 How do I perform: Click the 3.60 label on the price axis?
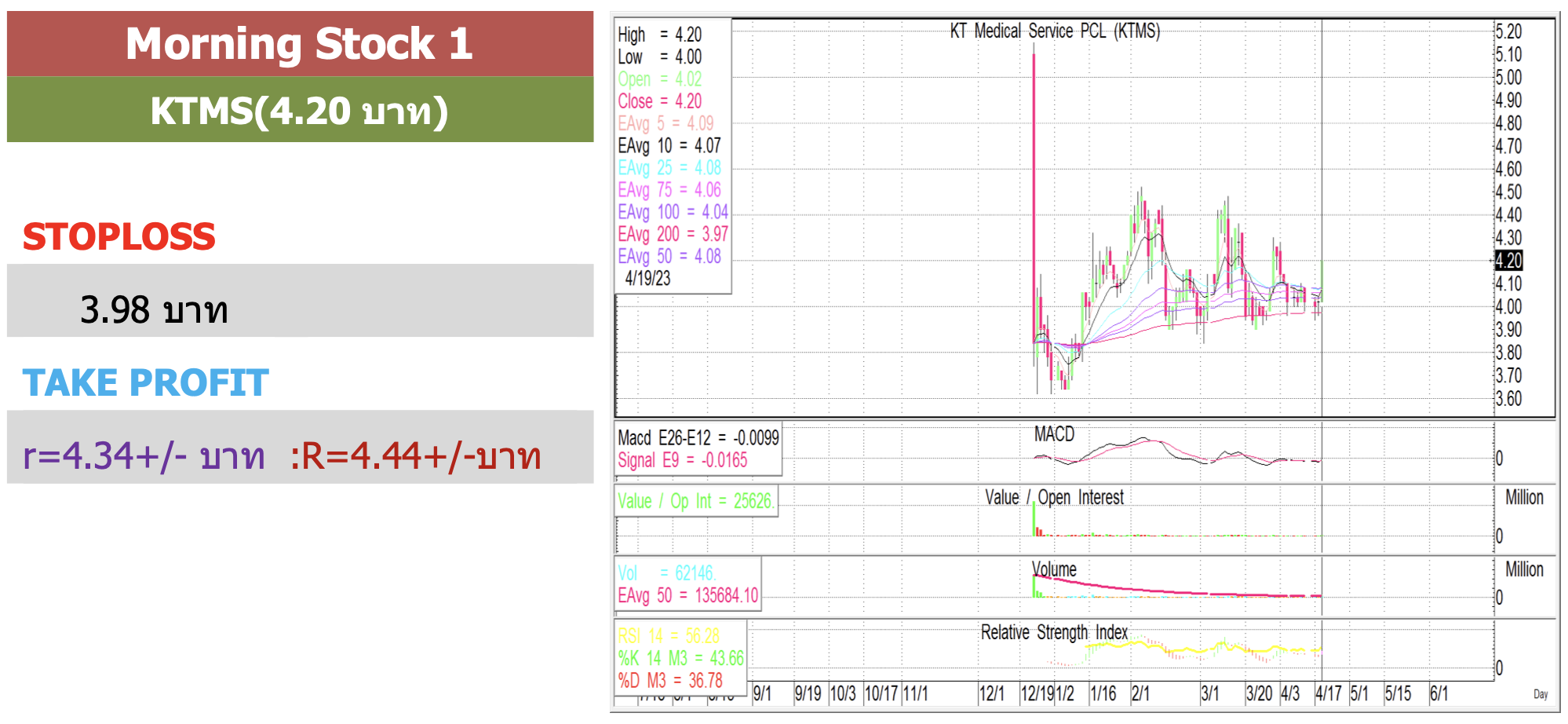pyautogui.click(x=1508, y=398)
